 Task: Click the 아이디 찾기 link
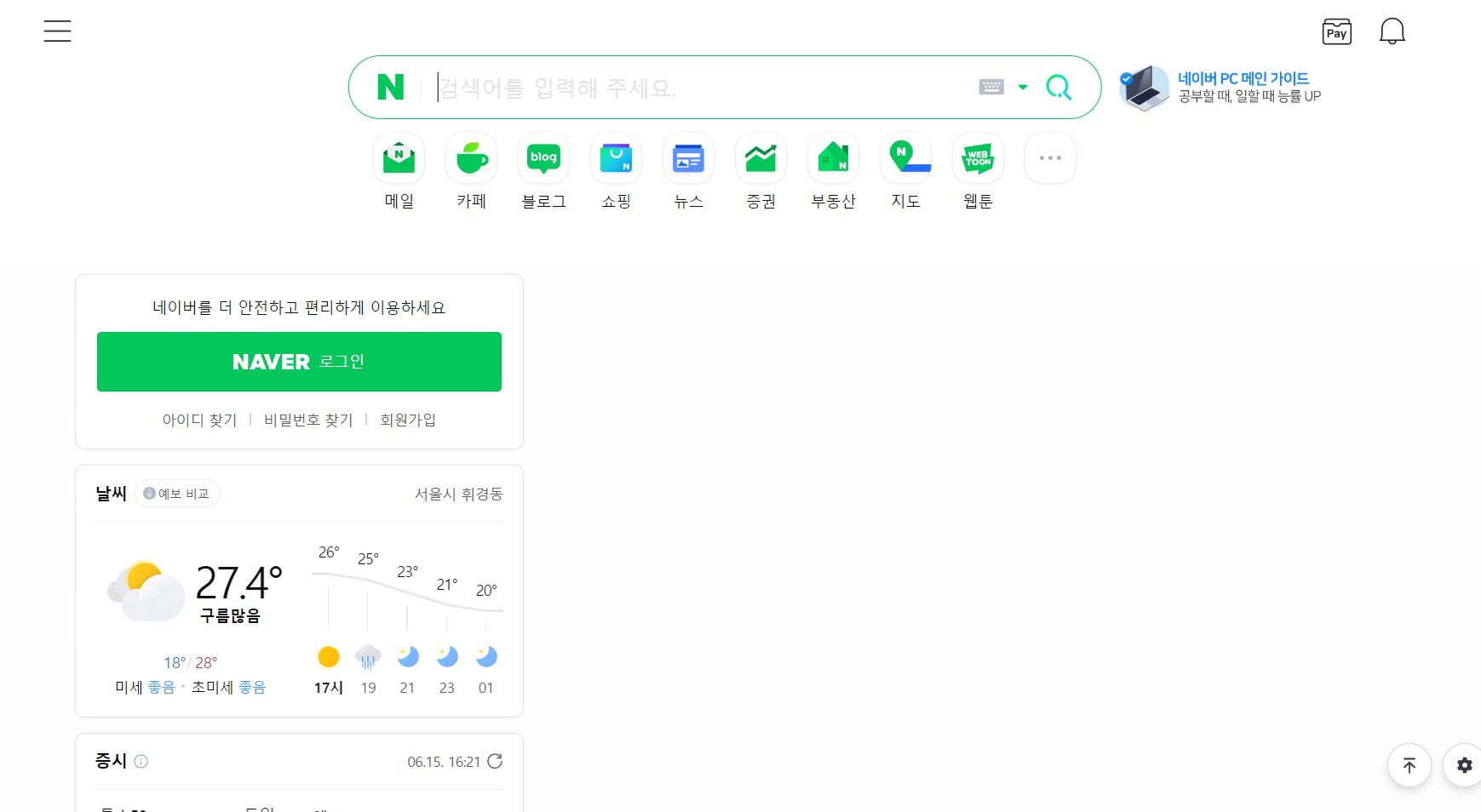click(x=200, y=420)
